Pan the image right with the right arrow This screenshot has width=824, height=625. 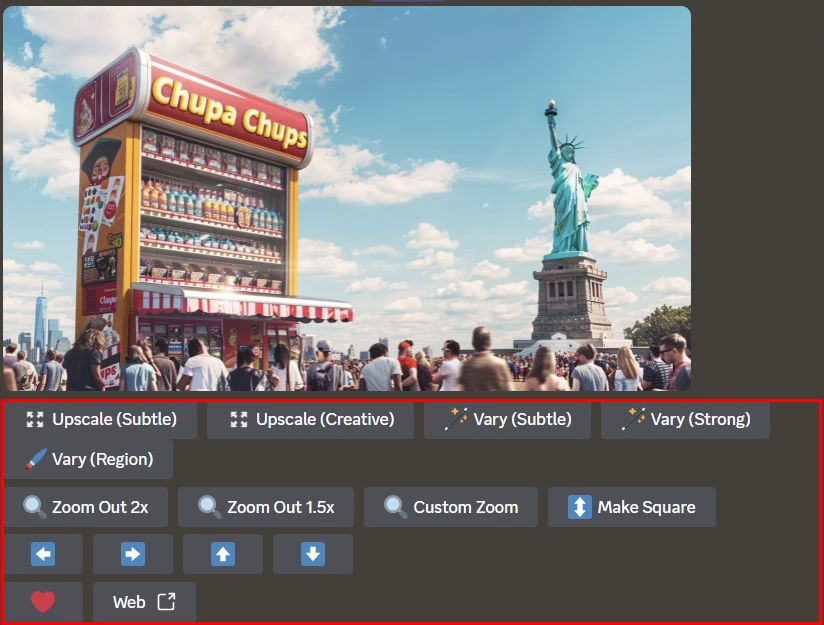click(x=133, y=554)
